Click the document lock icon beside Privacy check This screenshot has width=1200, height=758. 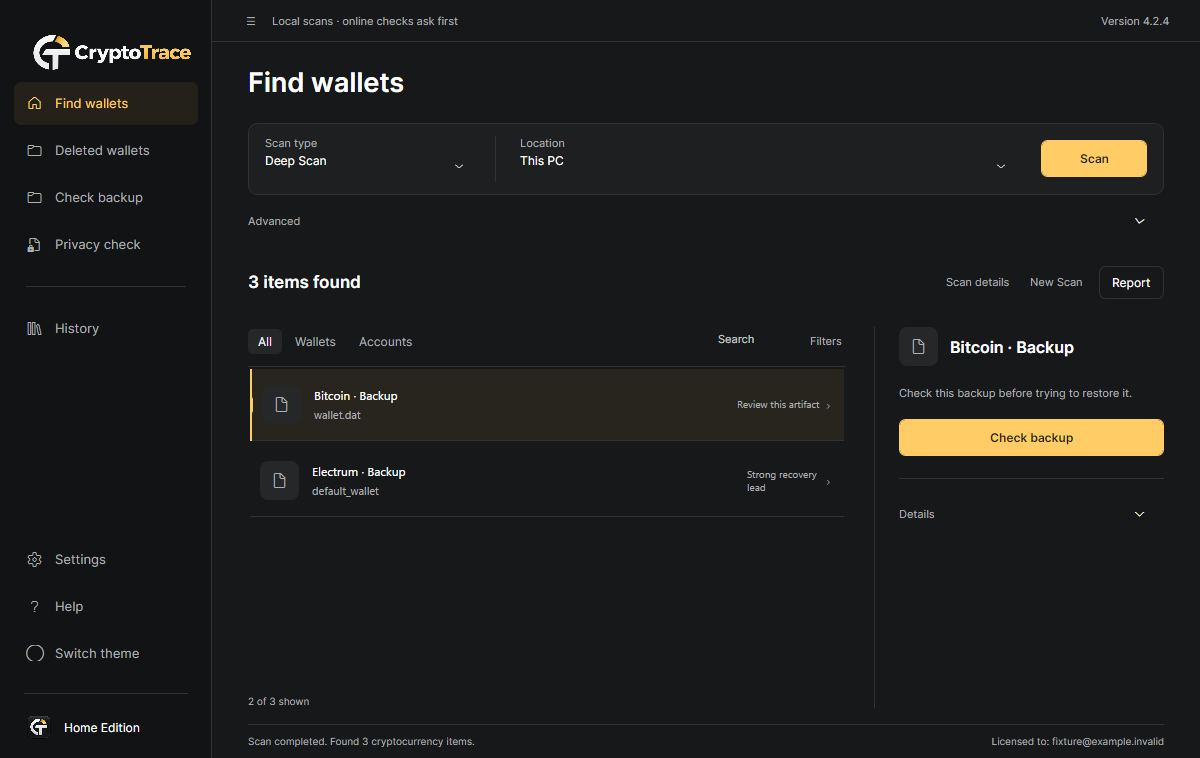click(x=35, y=244)
